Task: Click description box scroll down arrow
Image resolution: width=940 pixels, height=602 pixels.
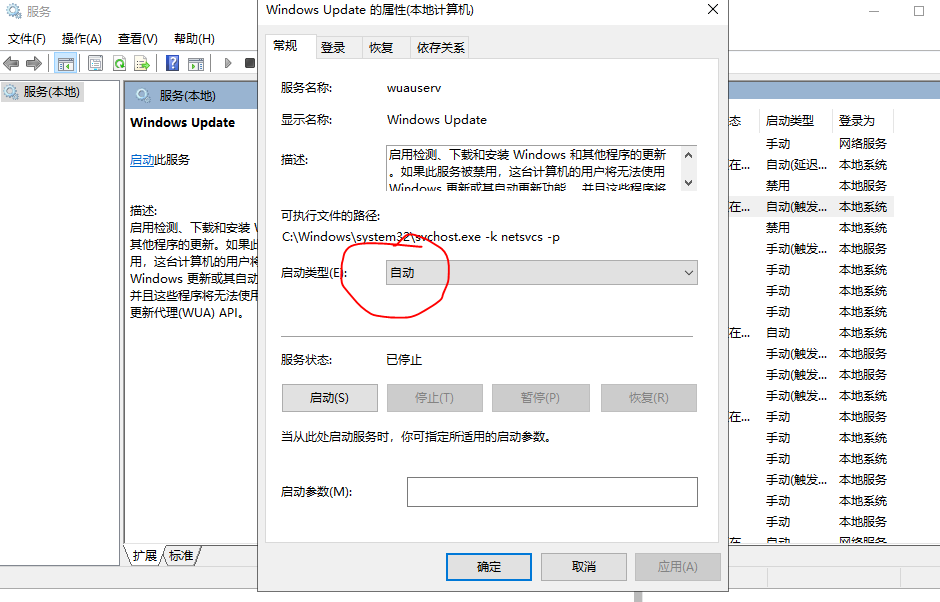Action: [689, 183]
